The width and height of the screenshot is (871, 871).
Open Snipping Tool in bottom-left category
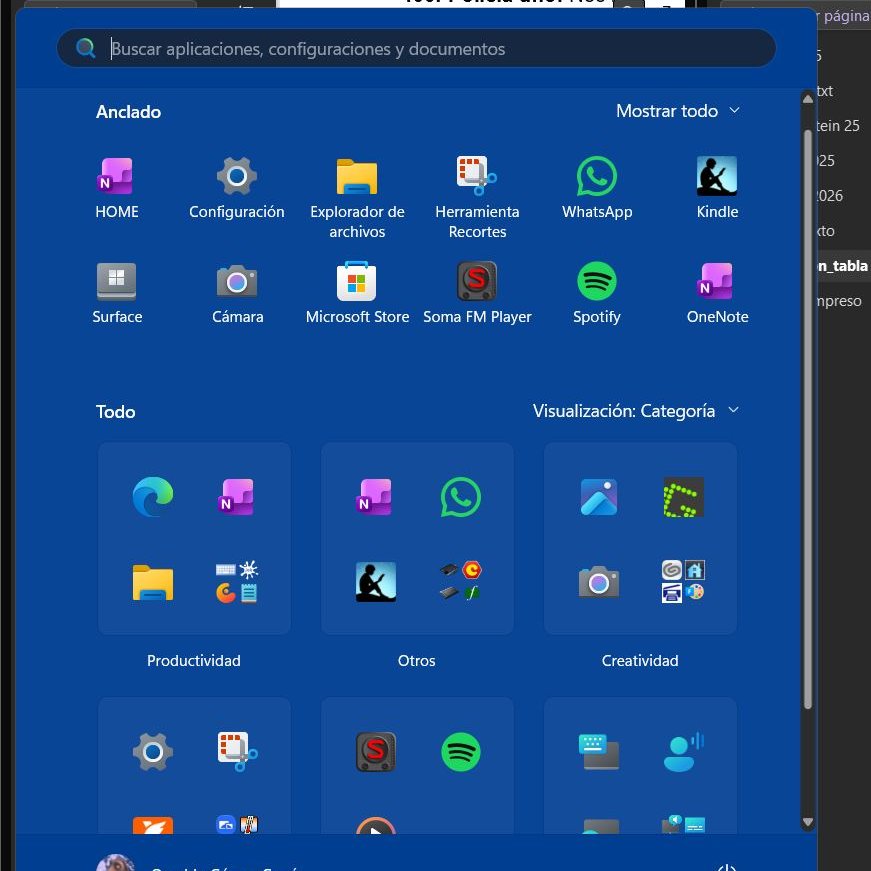[x=237, y=752]
